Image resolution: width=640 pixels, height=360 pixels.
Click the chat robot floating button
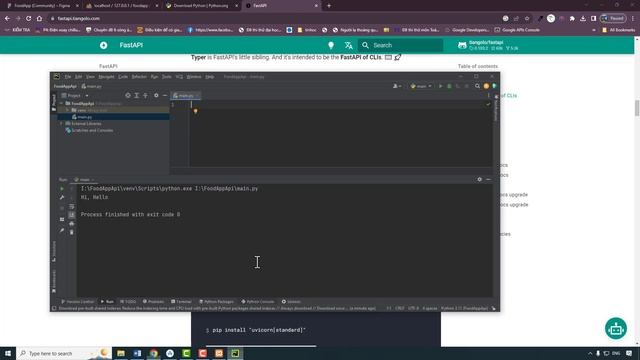[x=616, y=329]
